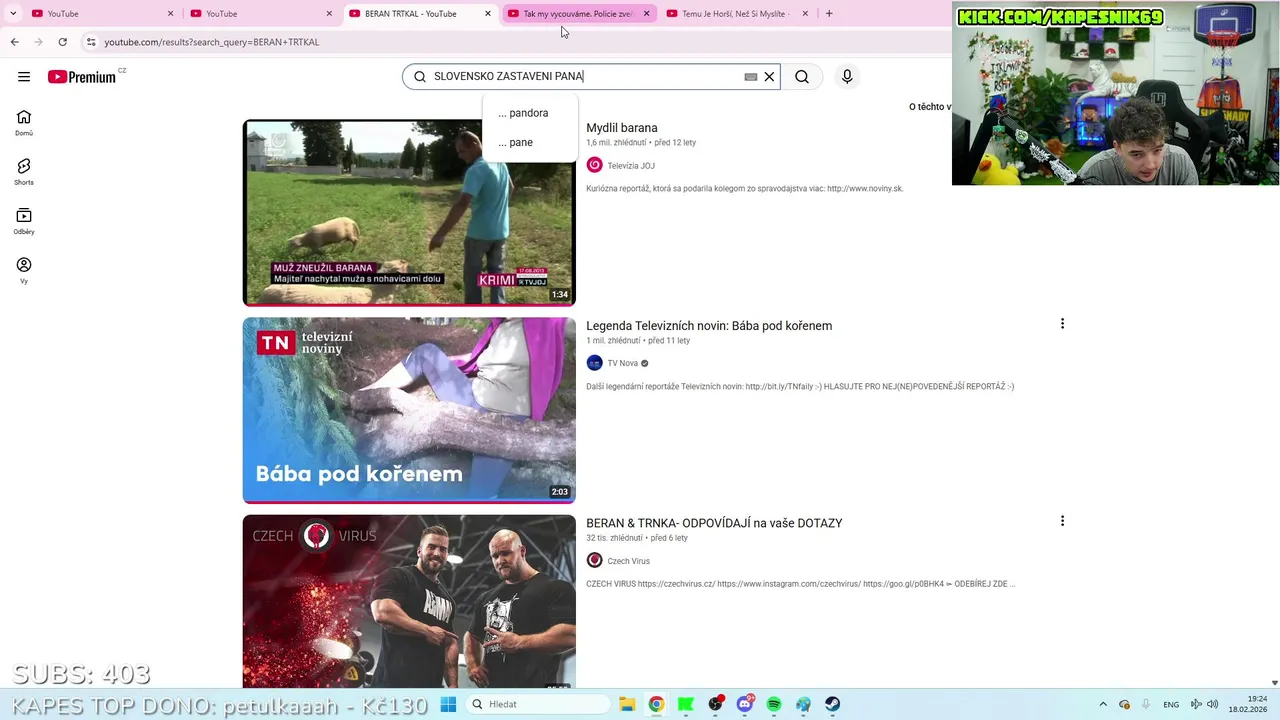Viewport: 1280px width, 720px height.
Task: Start voice search with the microphone
Action: pos(847,76)
